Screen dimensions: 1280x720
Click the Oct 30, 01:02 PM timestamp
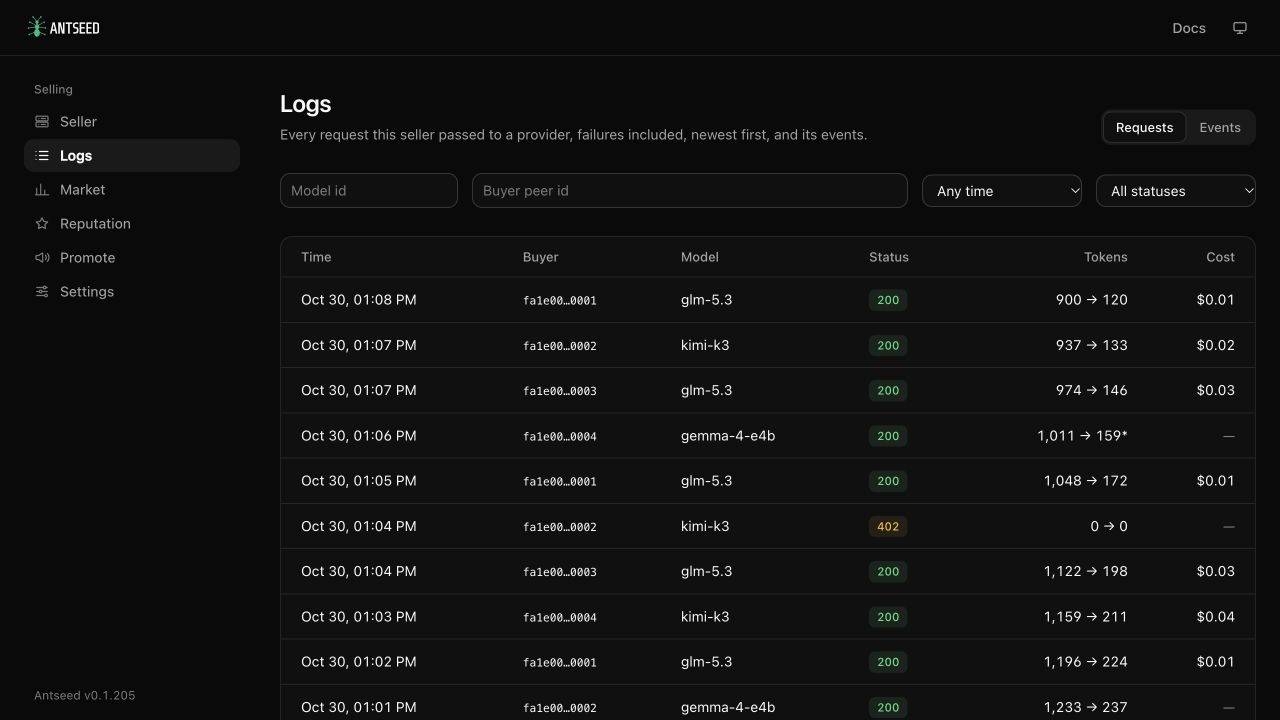pos(359,662)
